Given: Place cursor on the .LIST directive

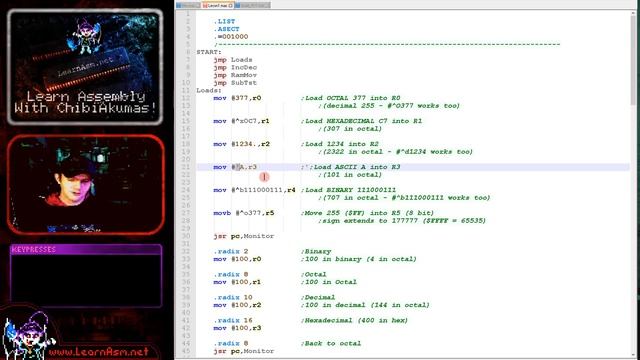Looking at the screenshot, I should [x=224, y=21].
